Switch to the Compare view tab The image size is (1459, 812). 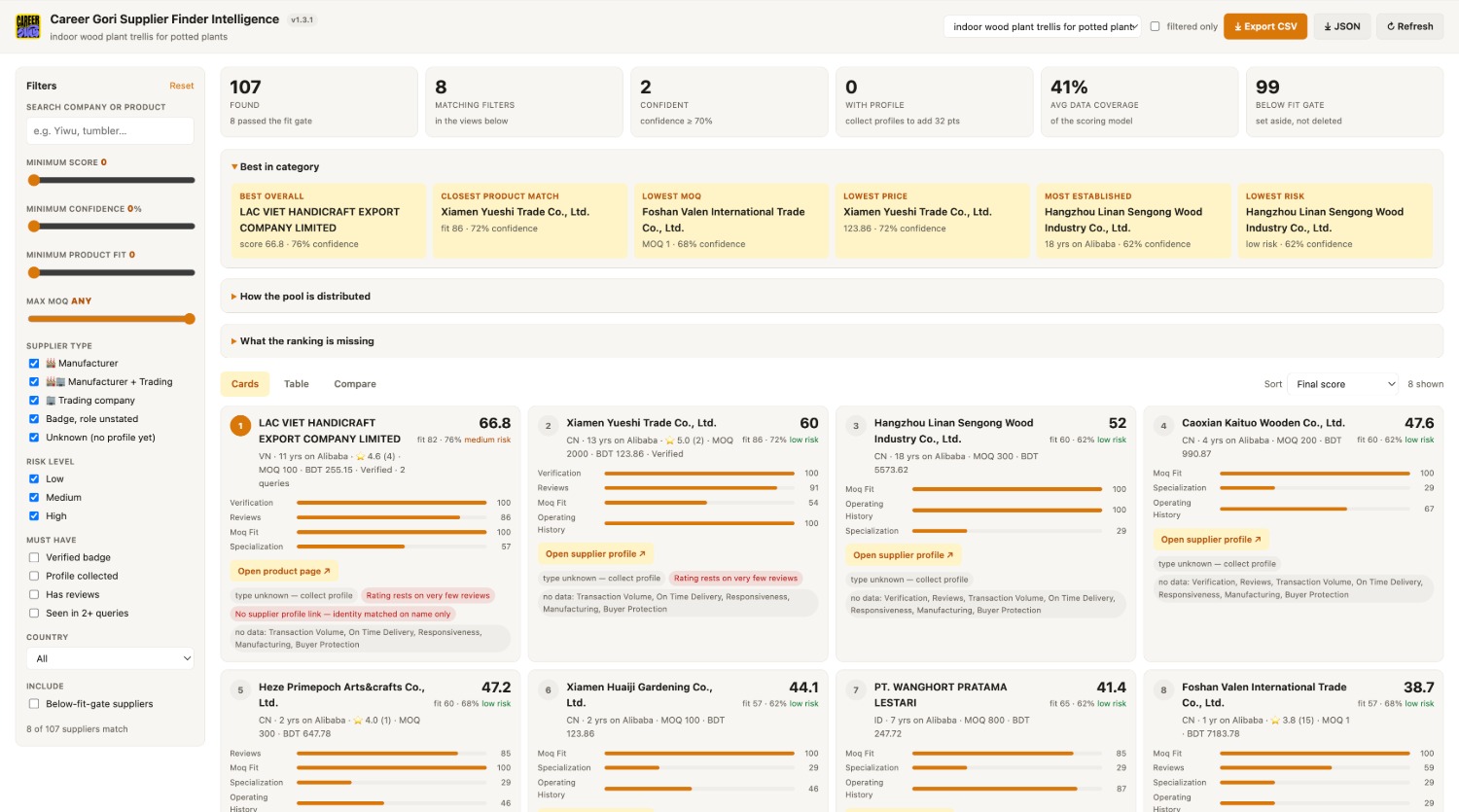coord(355,384)
